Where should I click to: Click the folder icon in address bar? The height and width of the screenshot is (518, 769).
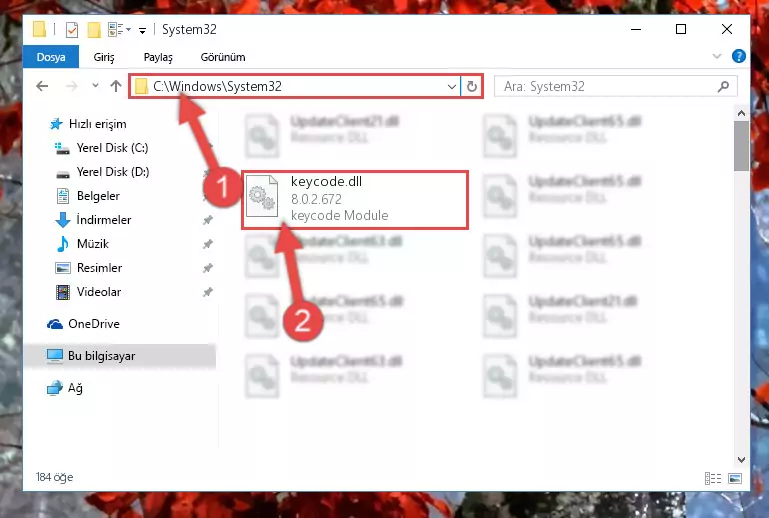pos(141,86)
